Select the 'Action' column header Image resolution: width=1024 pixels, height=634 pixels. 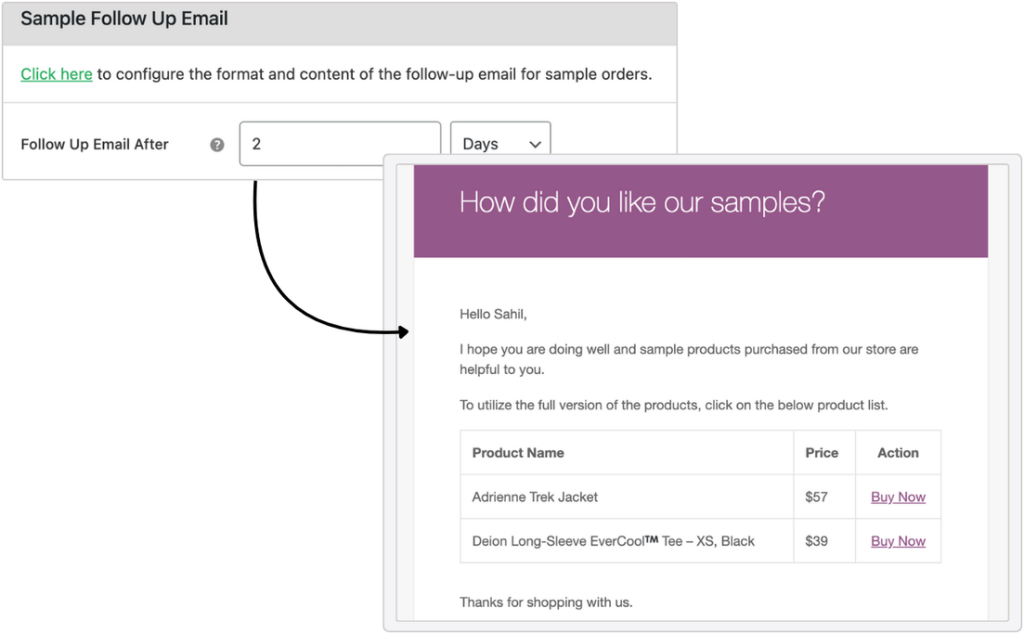pyautogui.click(x=898, y=453)
